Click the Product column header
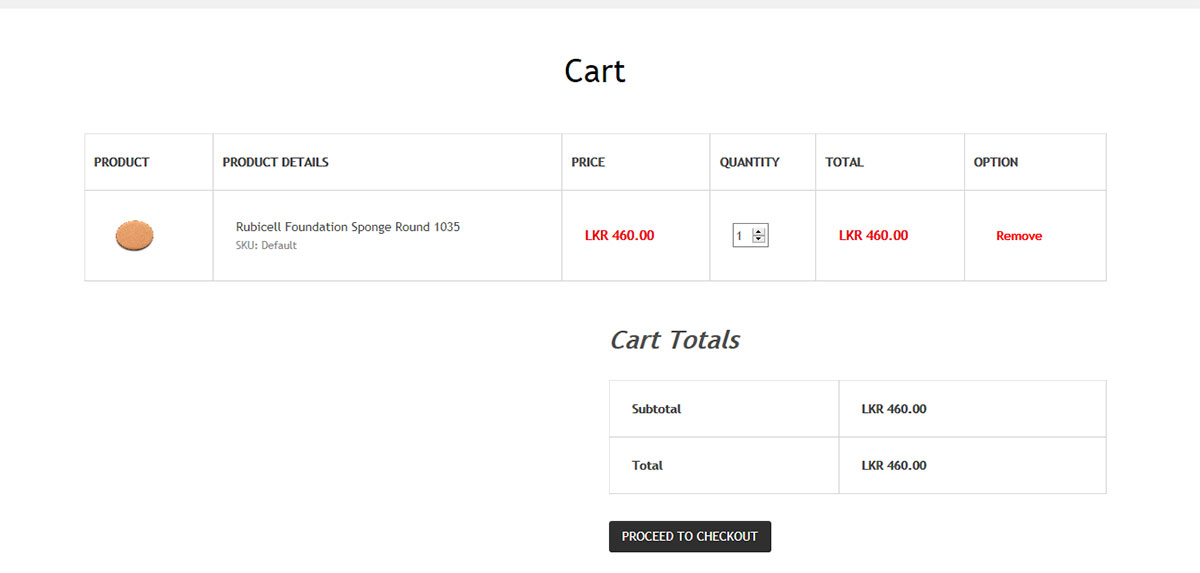 [121, 162]
